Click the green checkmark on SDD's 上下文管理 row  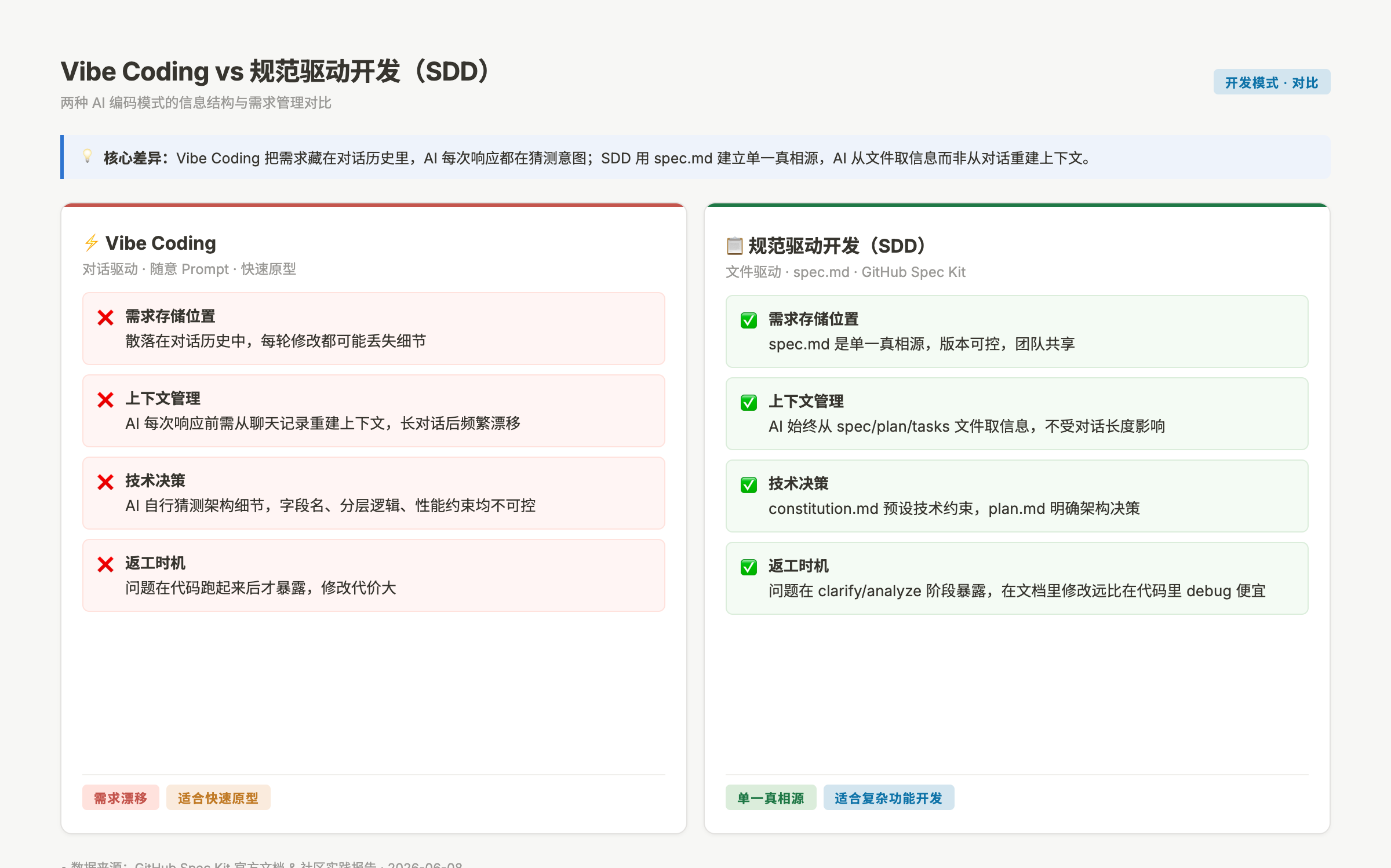749,403
